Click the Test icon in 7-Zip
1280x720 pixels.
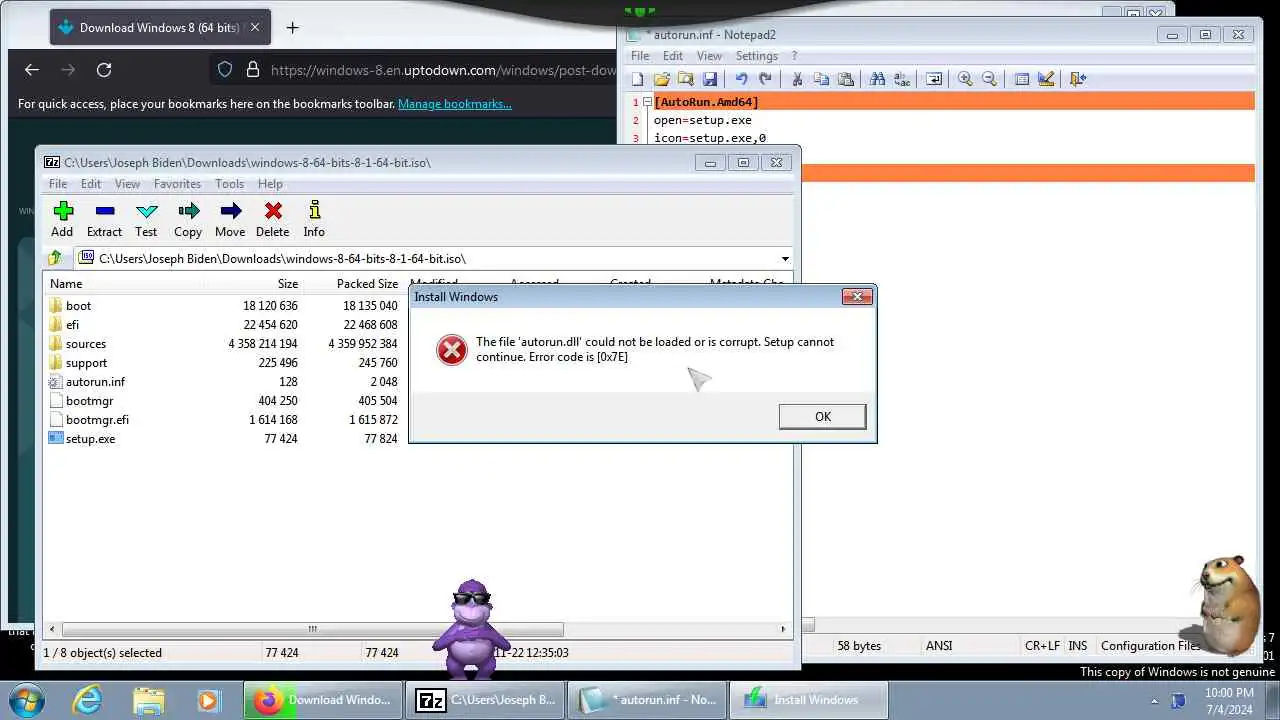(146, 219)
